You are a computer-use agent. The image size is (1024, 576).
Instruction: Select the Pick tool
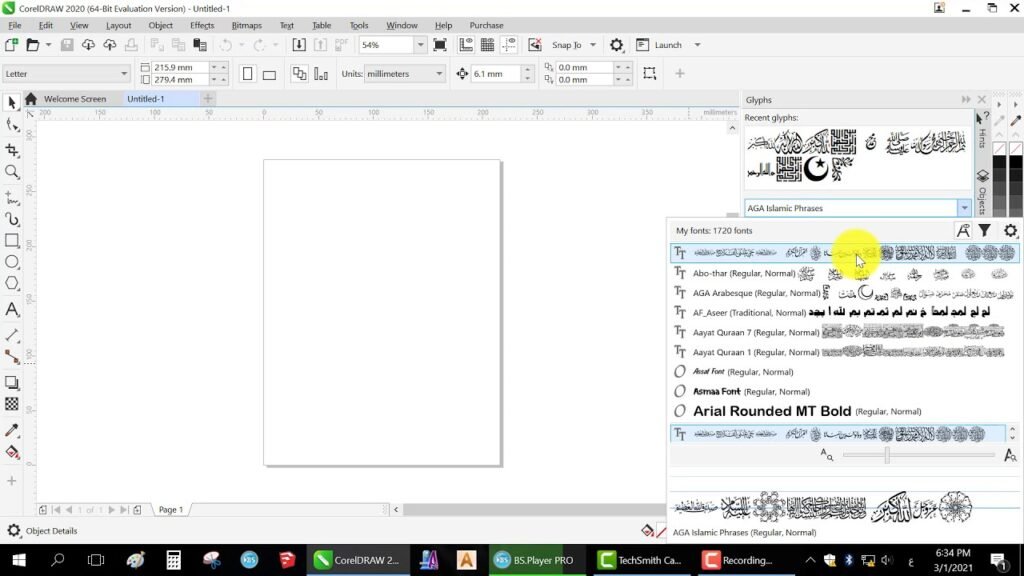click(12, 103)
